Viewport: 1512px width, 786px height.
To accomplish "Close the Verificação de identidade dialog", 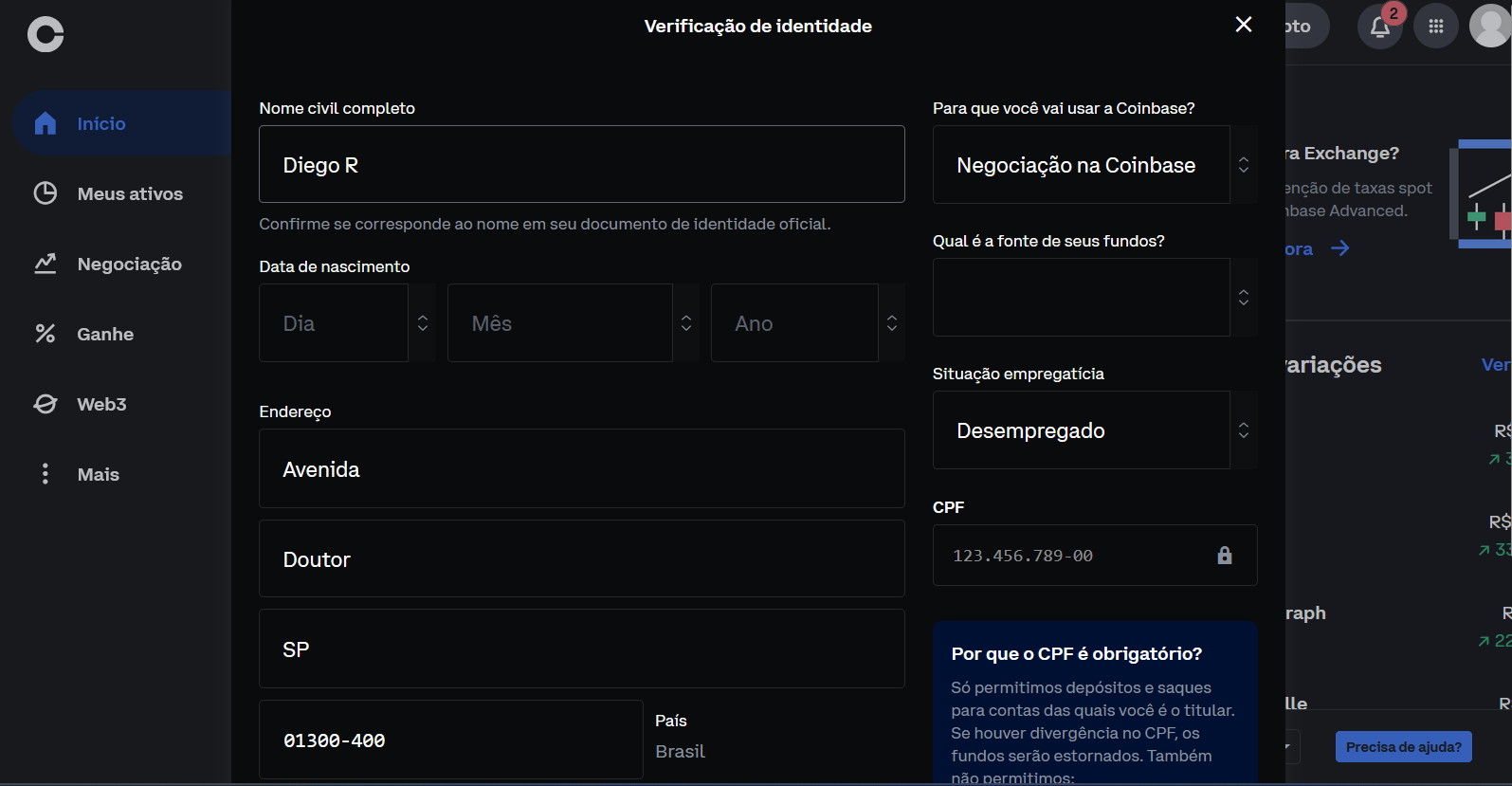I will 1244,25.
